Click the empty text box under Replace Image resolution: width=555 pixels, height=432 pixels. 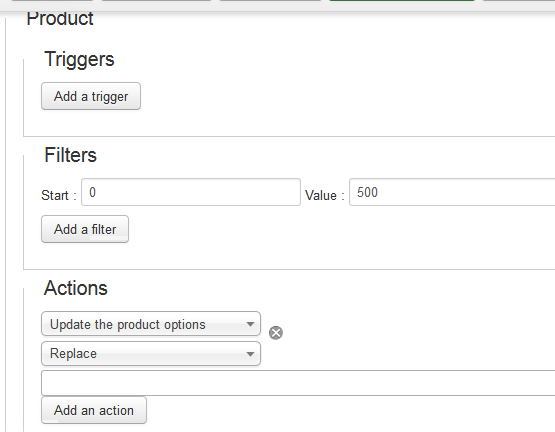click(298, 383)
